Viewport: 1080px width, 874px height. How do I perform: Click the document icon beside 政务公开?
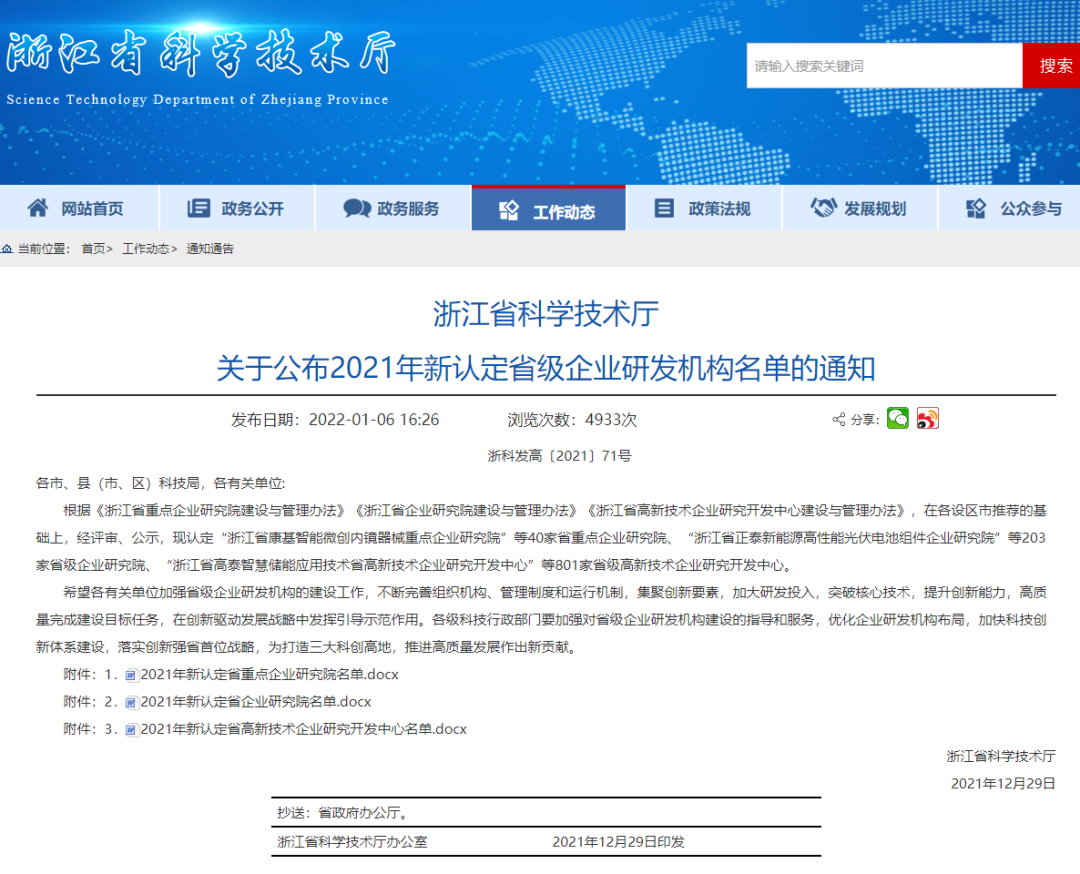(x=198, y=208)
